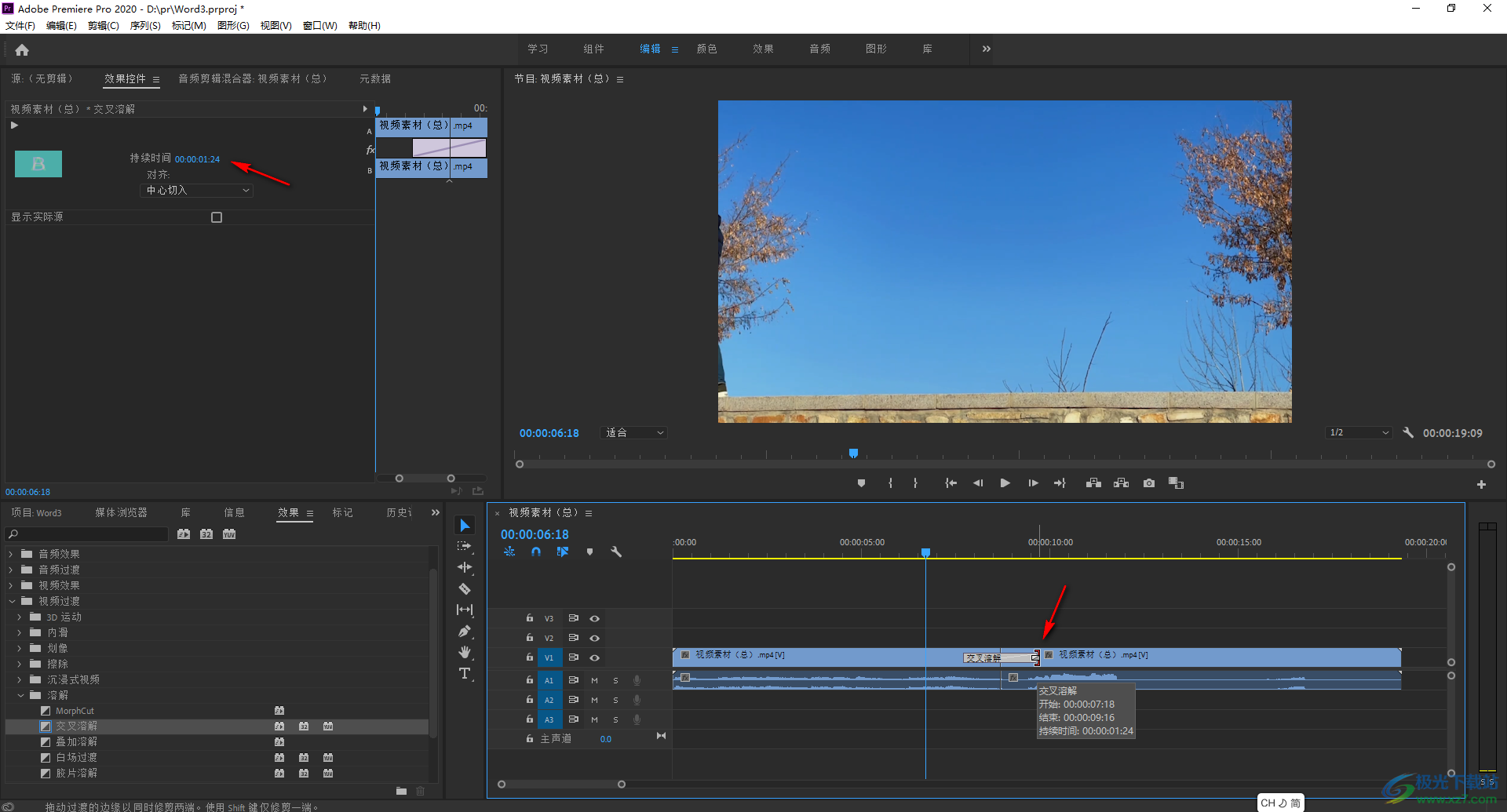Image resolution: width=1507 pixels, height=812 pixels.
Task: Toggle Sync Lock for track A1
Action: tap(574, 680)
